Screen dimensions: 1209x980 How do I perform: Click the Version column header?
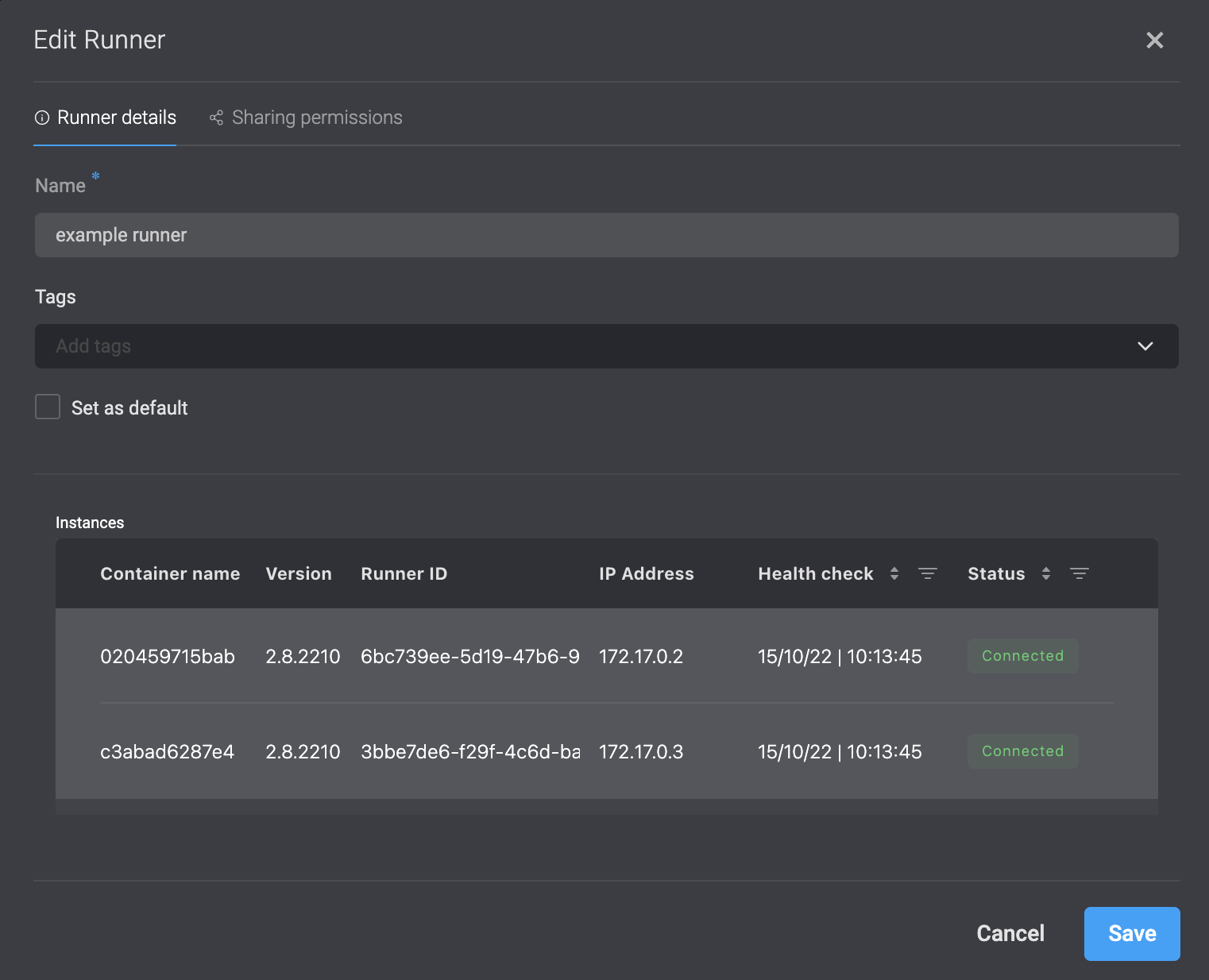(x=299, y=573)
